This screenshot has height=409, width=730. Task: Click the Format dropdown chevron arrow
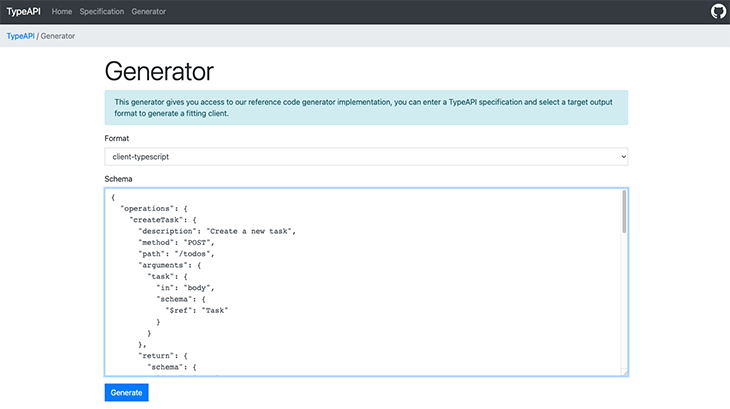622,157
